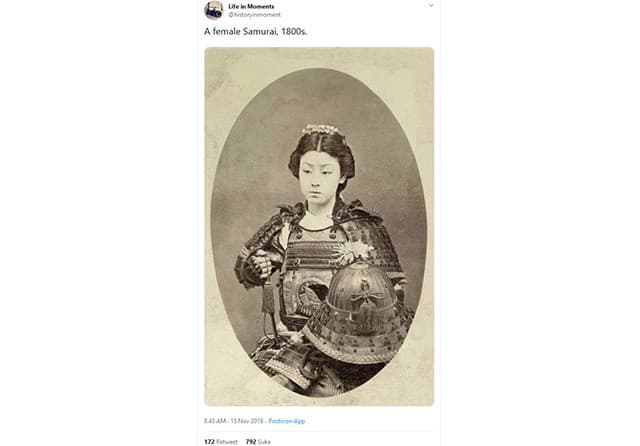Select the 'A female Samurai, 1800s.' tweet text

(256, 31)
